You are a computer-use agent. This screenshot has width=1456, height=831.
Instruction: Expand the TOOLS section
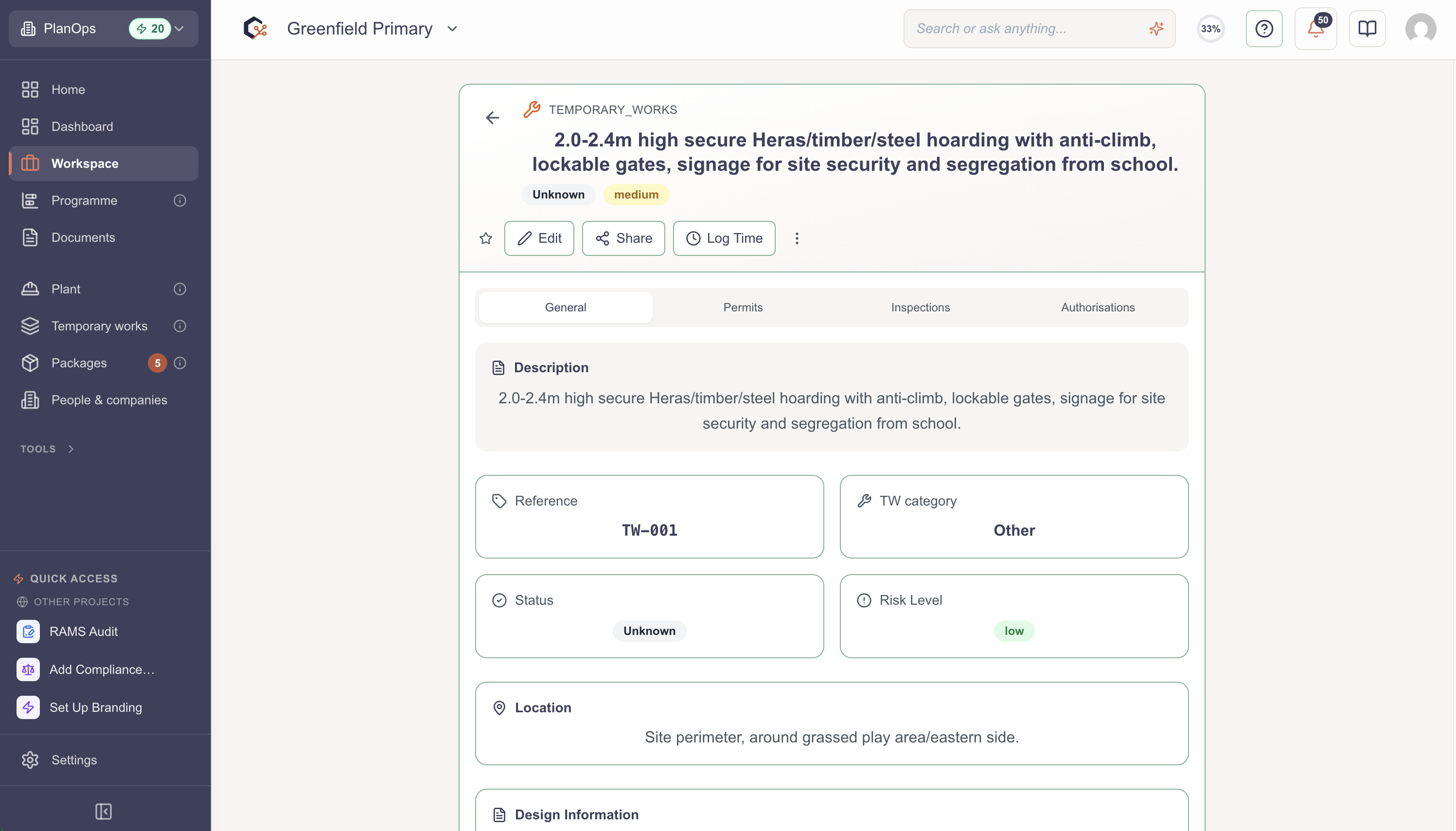click(x=47, y=449)
